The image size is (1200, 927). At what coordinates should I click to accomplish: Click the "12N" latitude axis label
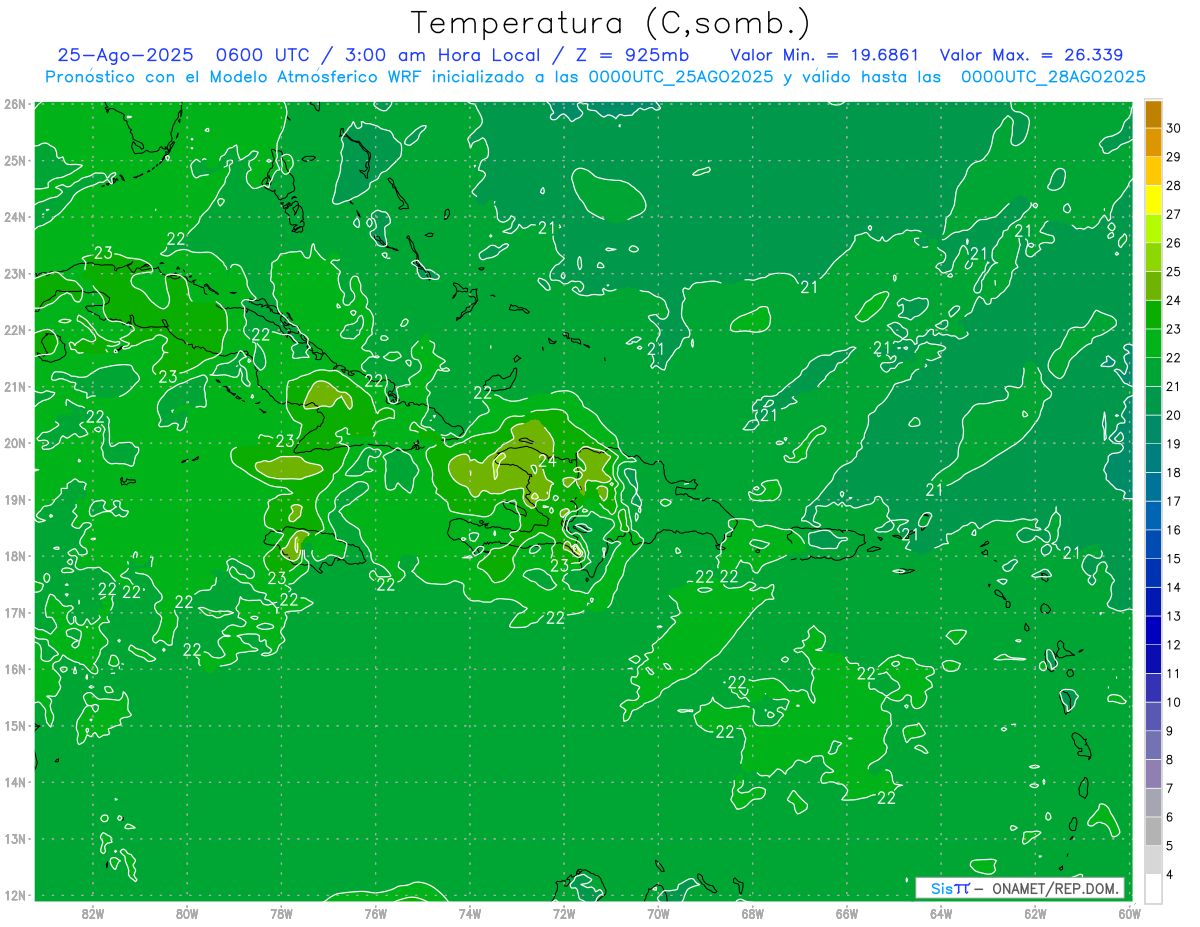tap(15, 895)
